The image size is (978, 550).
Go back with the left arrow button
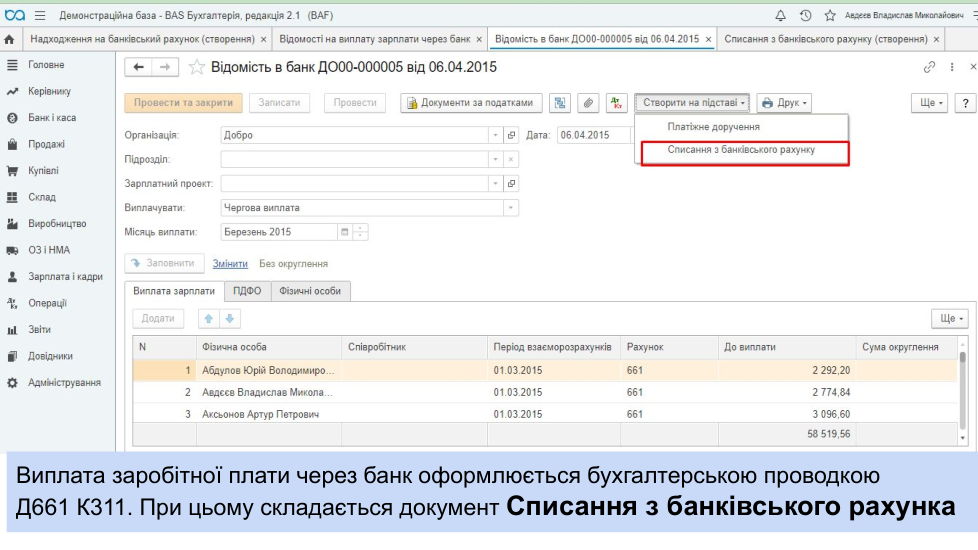pos(139,67)
